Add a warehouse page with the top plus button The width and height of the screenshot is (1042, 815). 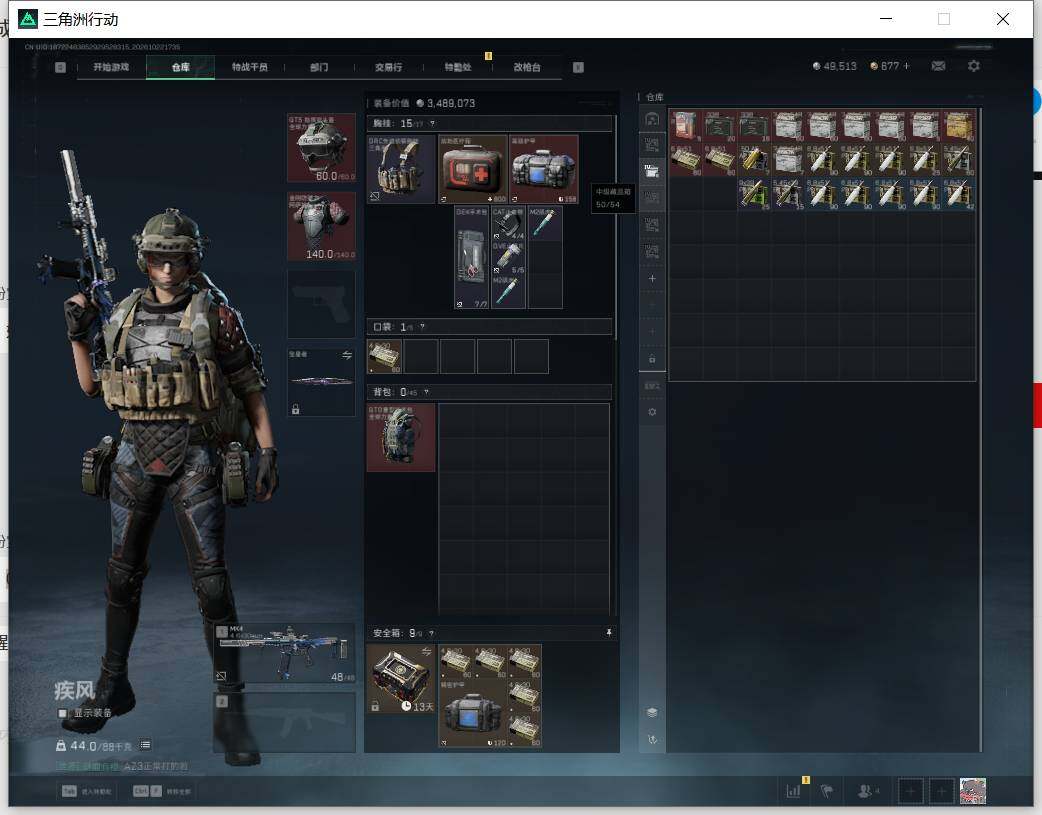click(x=652, y=279)
